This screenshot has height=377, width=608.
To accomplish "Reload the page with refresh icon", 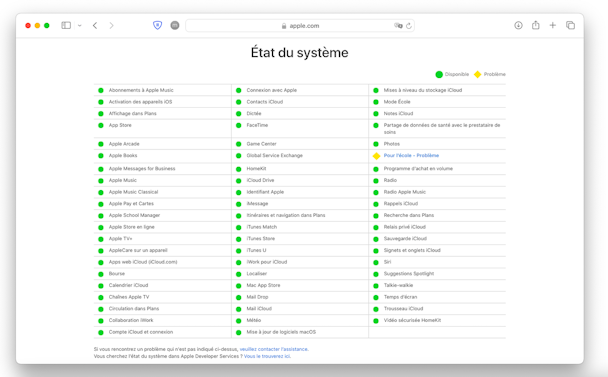I will (409, 26).
